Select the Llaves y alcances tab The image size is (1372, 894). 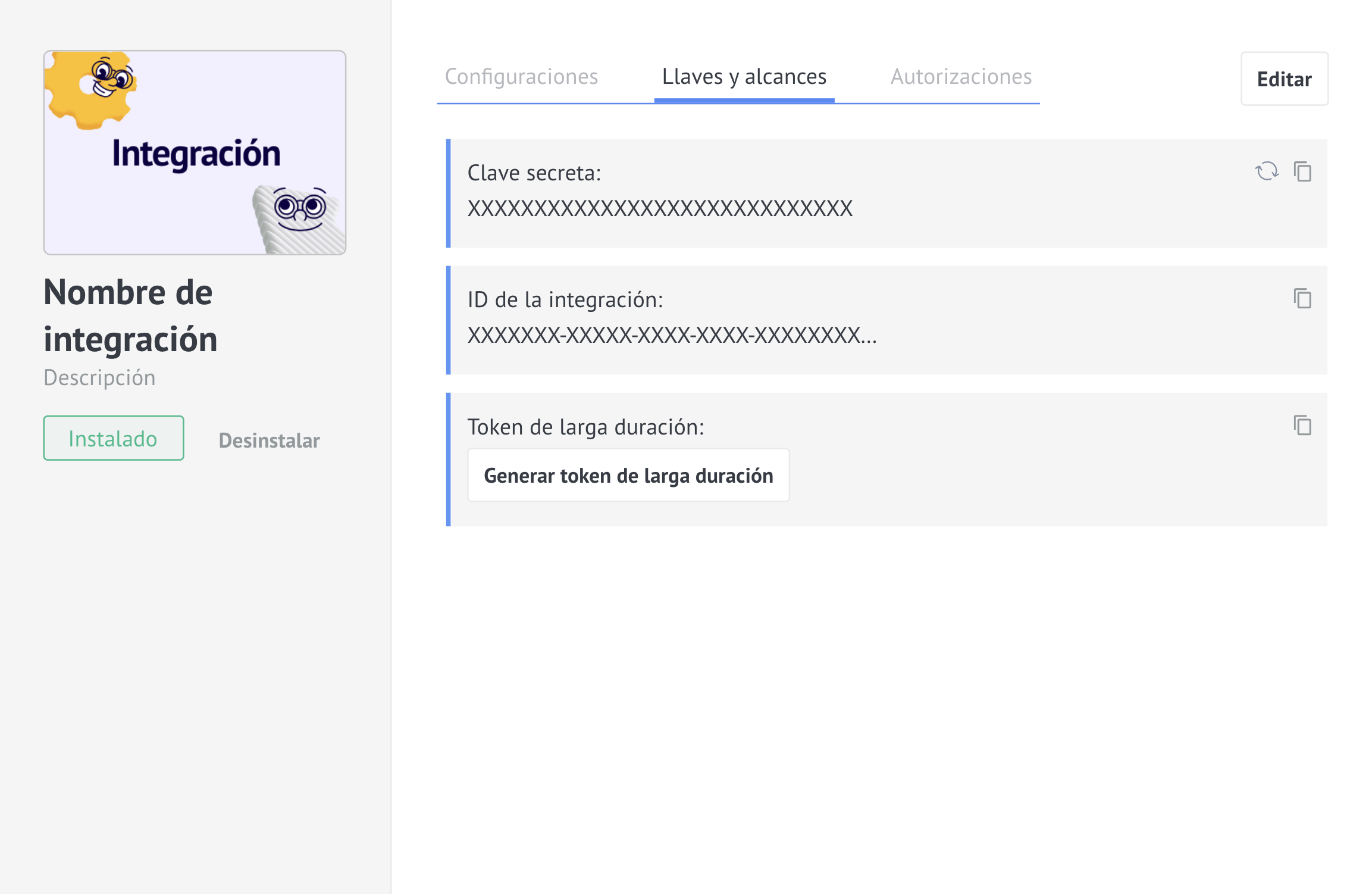744,77
